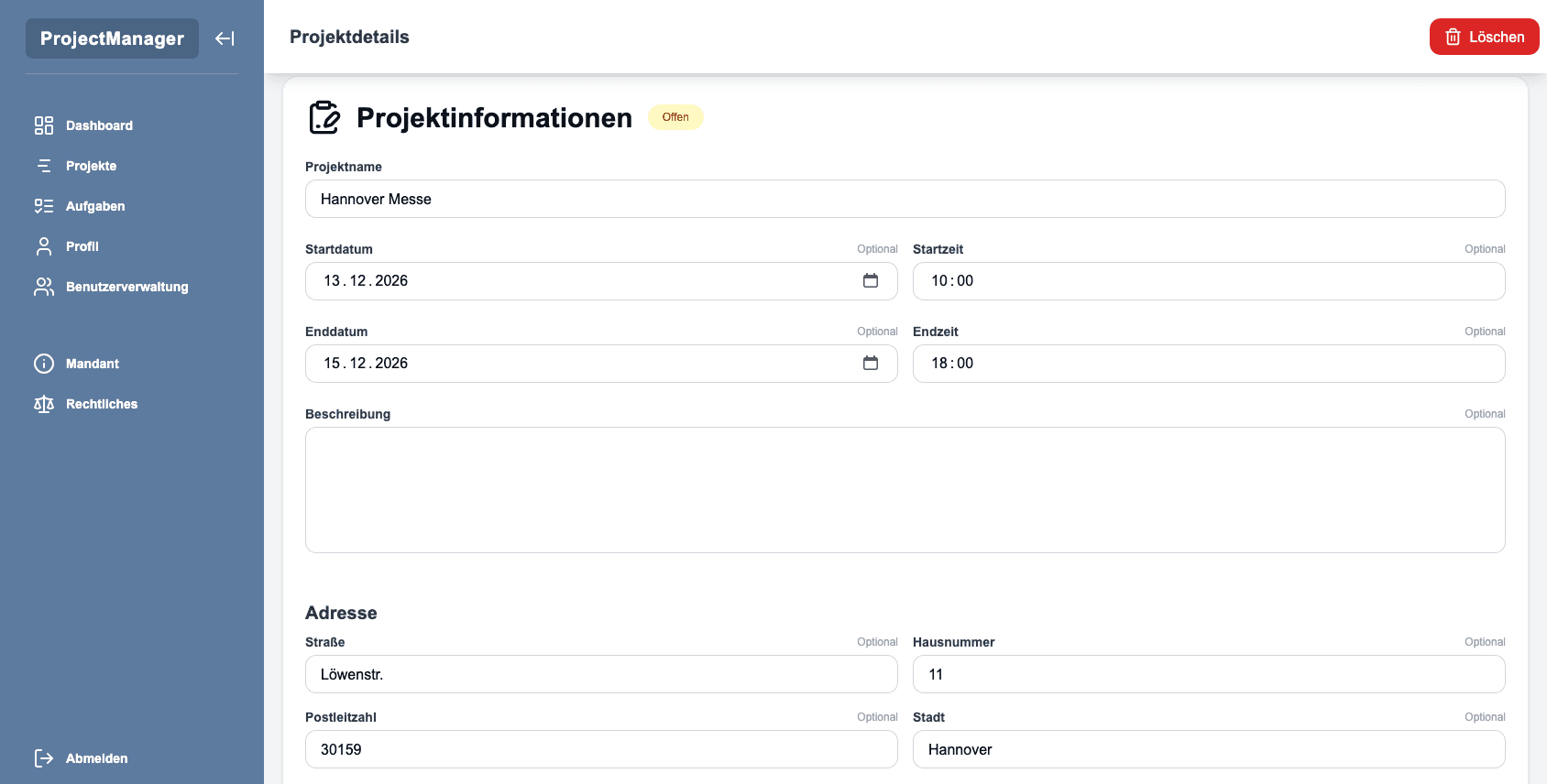Click the Abmelden logout icon
The width and height of the screenshot is (1547, 784).
[x=44, y=758]
